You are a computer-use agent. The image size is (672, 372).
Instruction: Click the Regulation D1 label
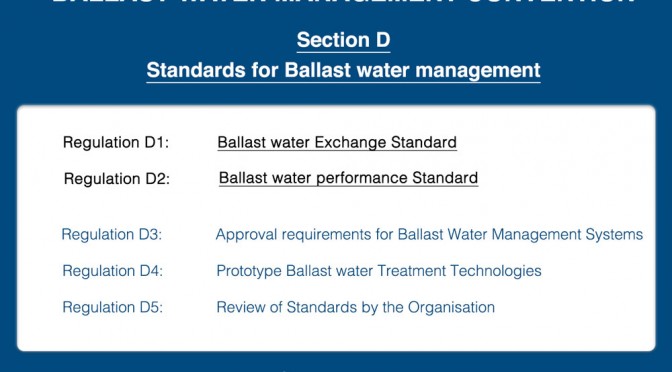[x=116, y=142]
